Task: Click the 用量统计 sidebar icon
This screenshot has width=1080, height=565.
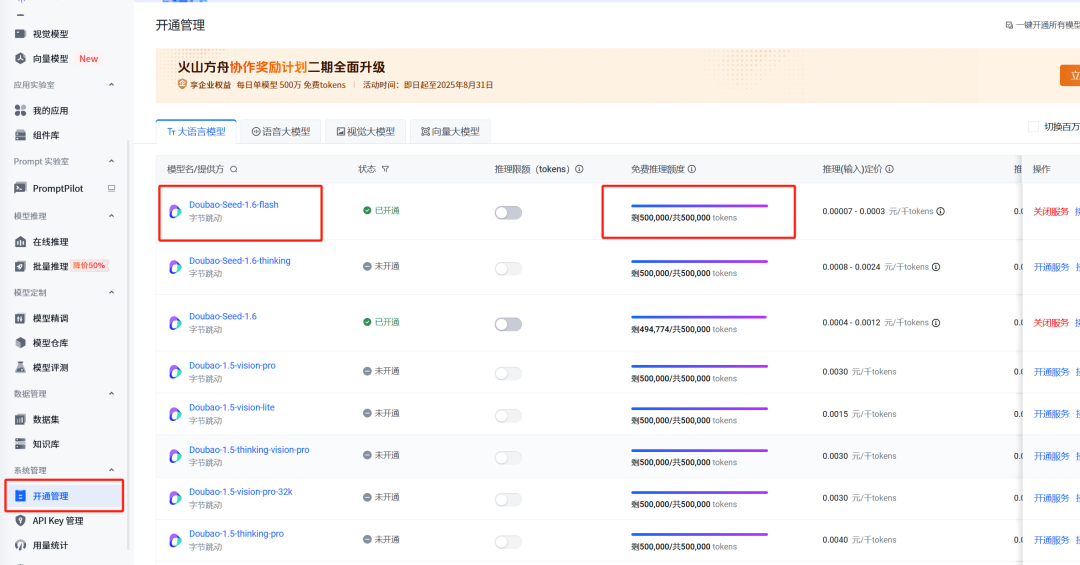Action: (x=21, y=545)
